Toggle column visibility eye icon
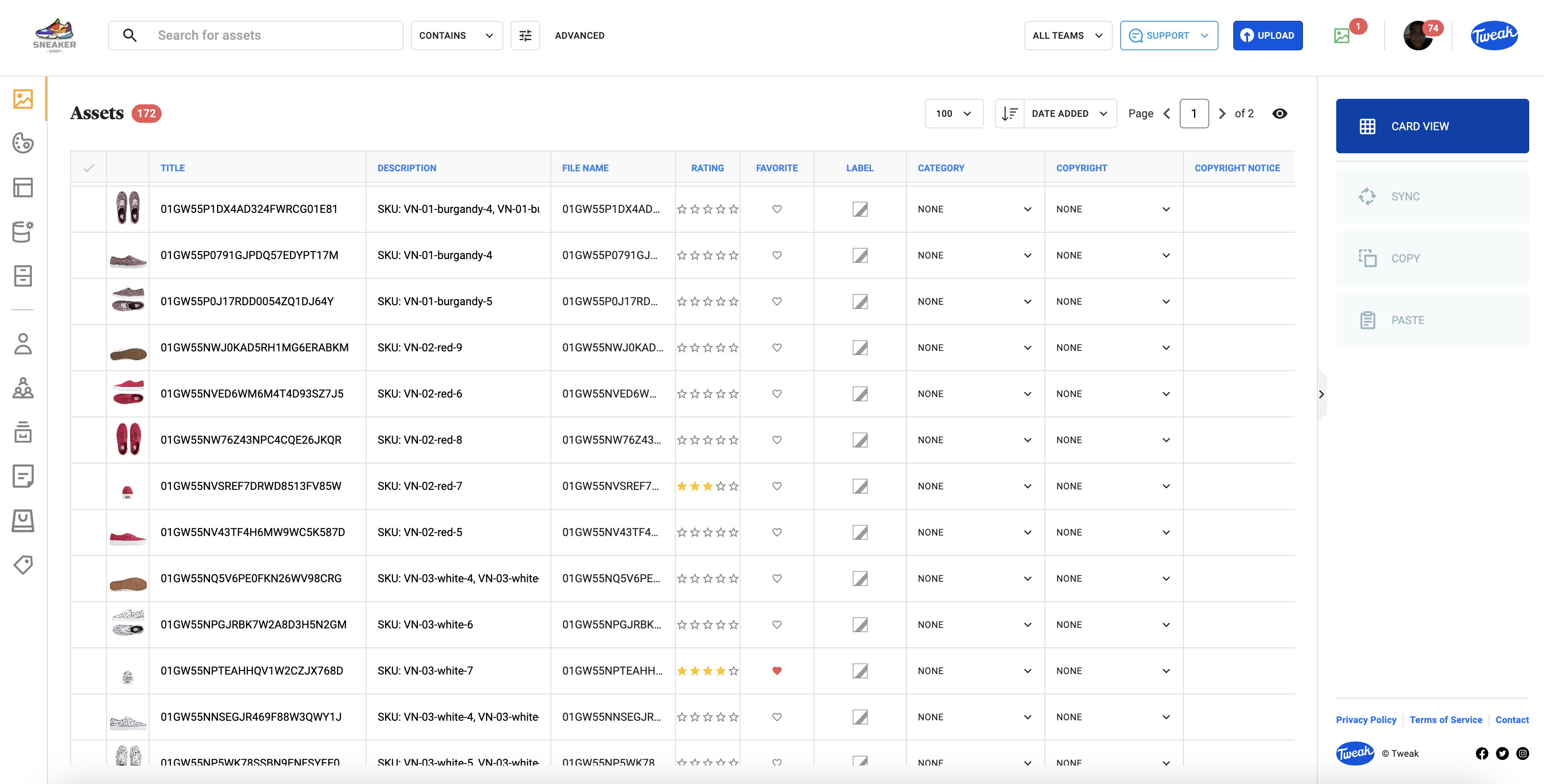1544x784 pixels. [1279, 114]
